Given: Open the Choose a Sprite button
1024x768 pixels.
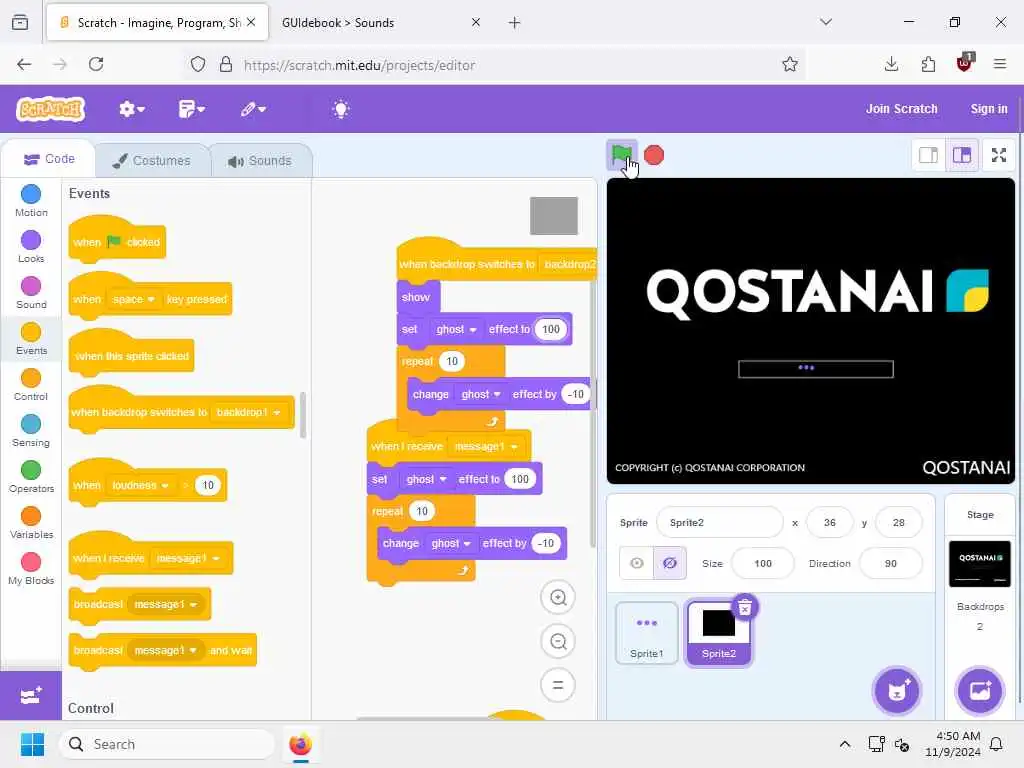Looking at the screenshot, I should coord(897,691).
